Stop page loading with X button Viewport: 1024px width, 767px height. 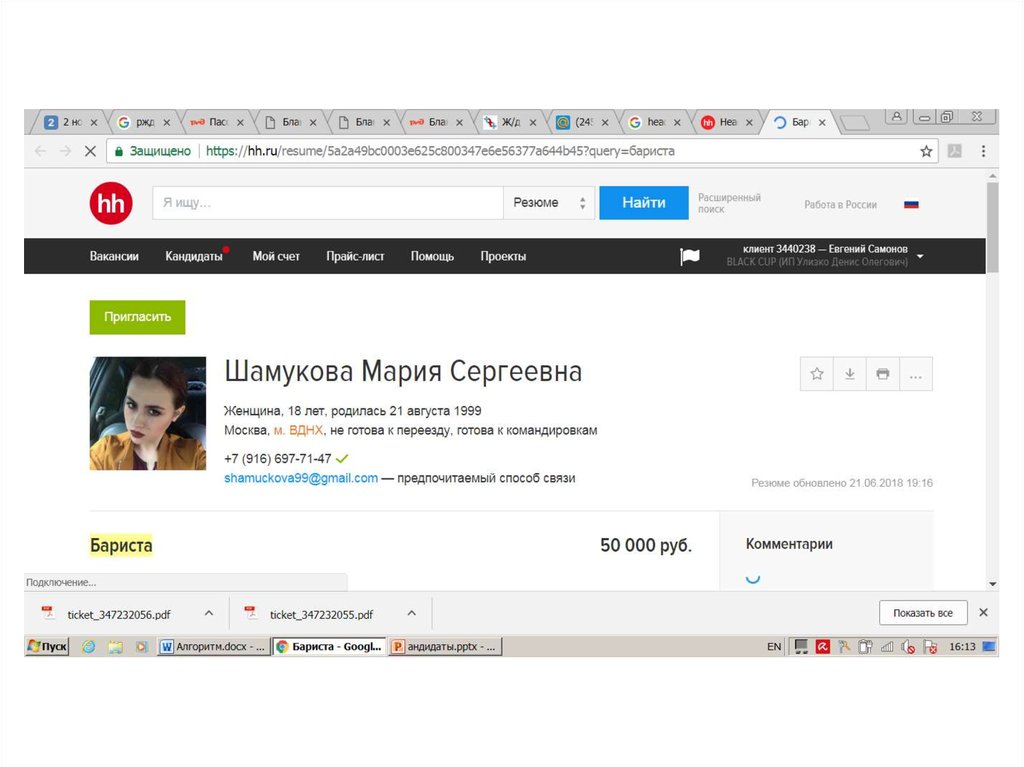[x=89, y=151]
